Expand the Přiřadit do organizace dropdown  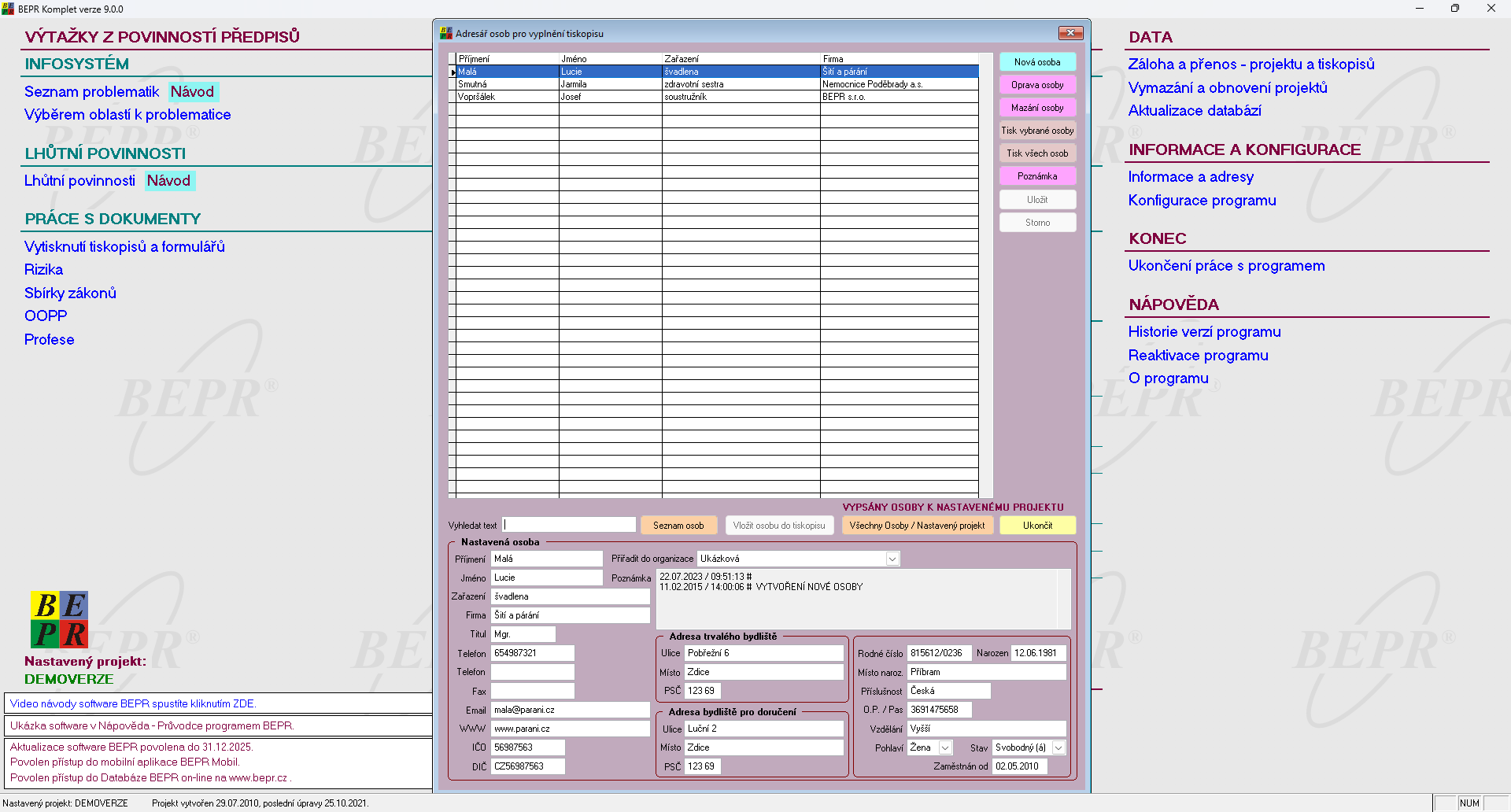point(892,559)
